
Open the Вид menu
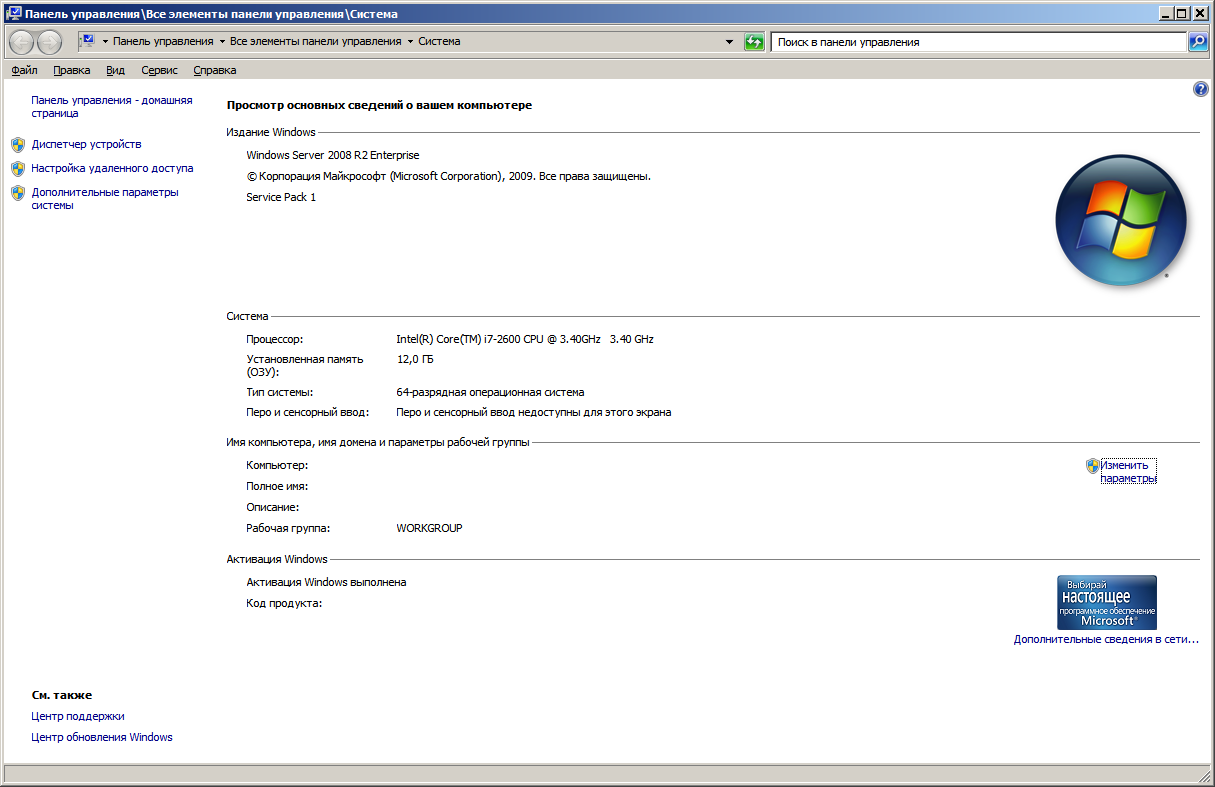pos(115,70)
